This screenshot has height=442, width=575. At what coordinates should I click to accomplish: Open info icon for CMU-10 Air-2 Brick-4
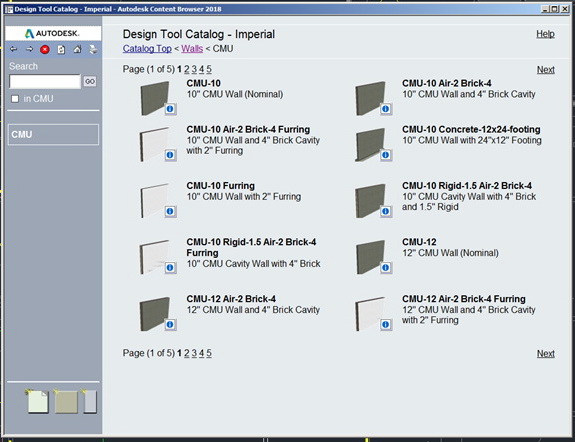[385, 109]
